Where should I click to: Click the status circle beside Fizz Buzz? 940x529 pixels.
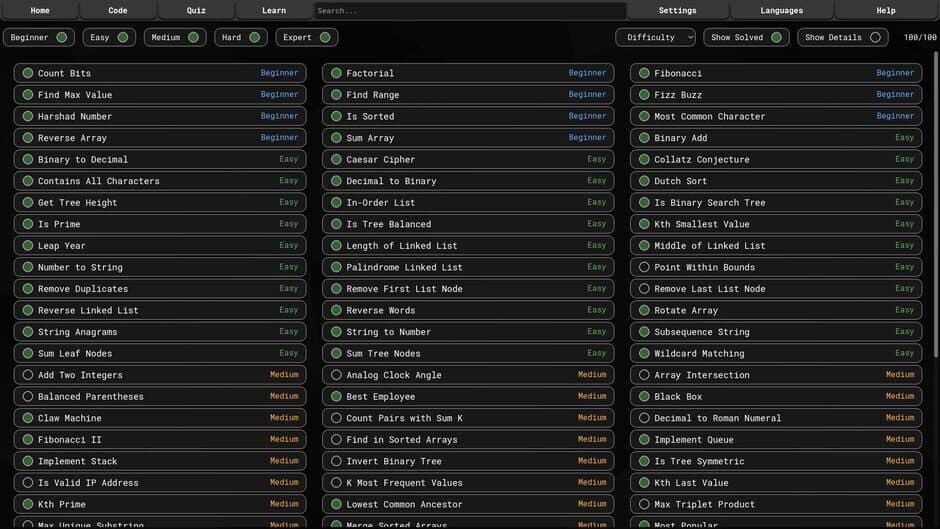644,95
